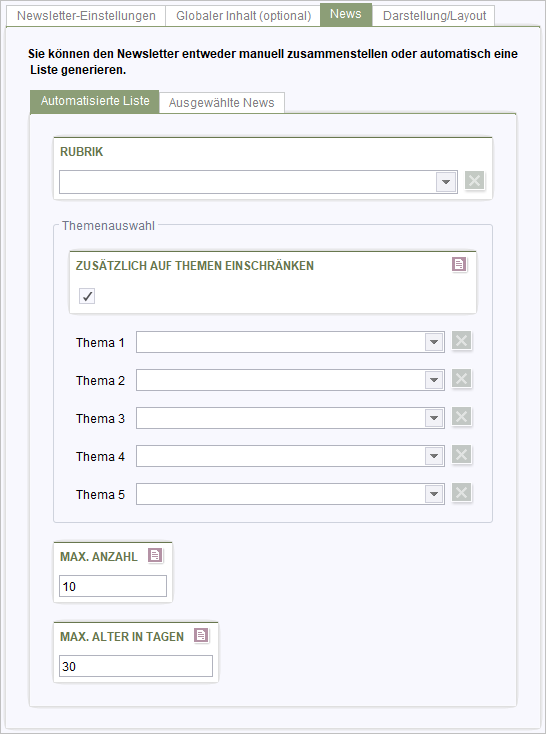Screen dimensions: 546x734
Task: Focus the Max. Anzahl input field
Action: pos(113,586)
